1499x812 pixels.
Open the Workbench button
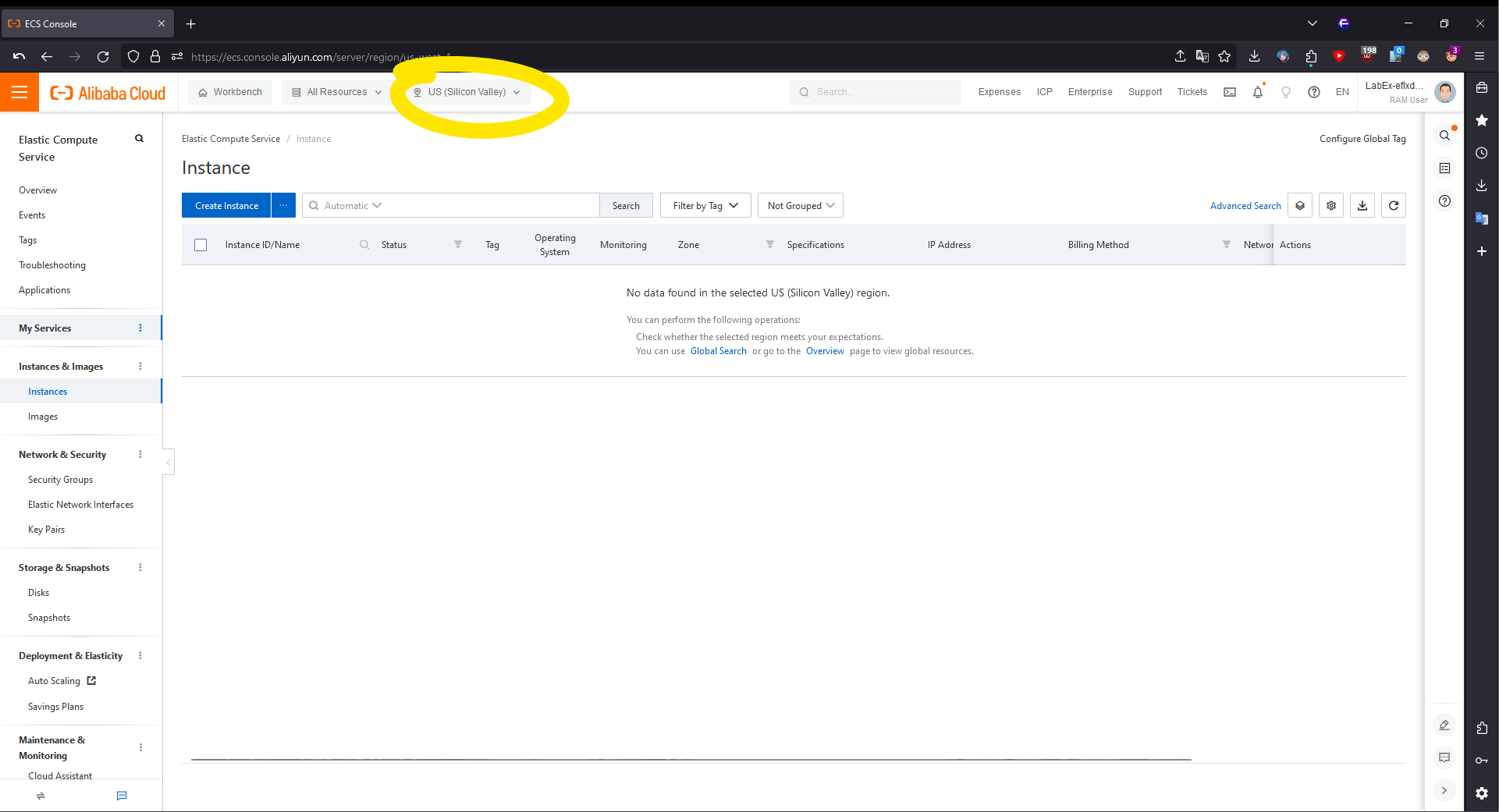tap(230, 92)
